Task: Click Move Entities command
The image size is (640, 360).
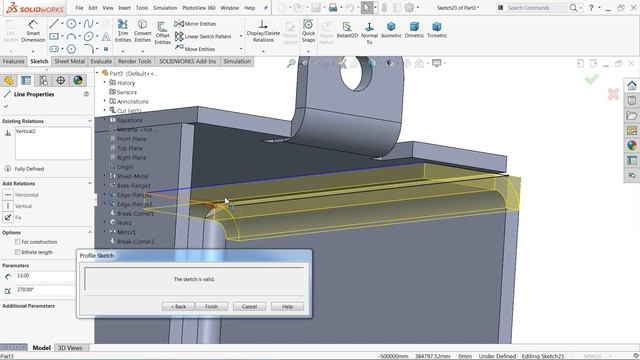Action: click(x=195, y=49)
